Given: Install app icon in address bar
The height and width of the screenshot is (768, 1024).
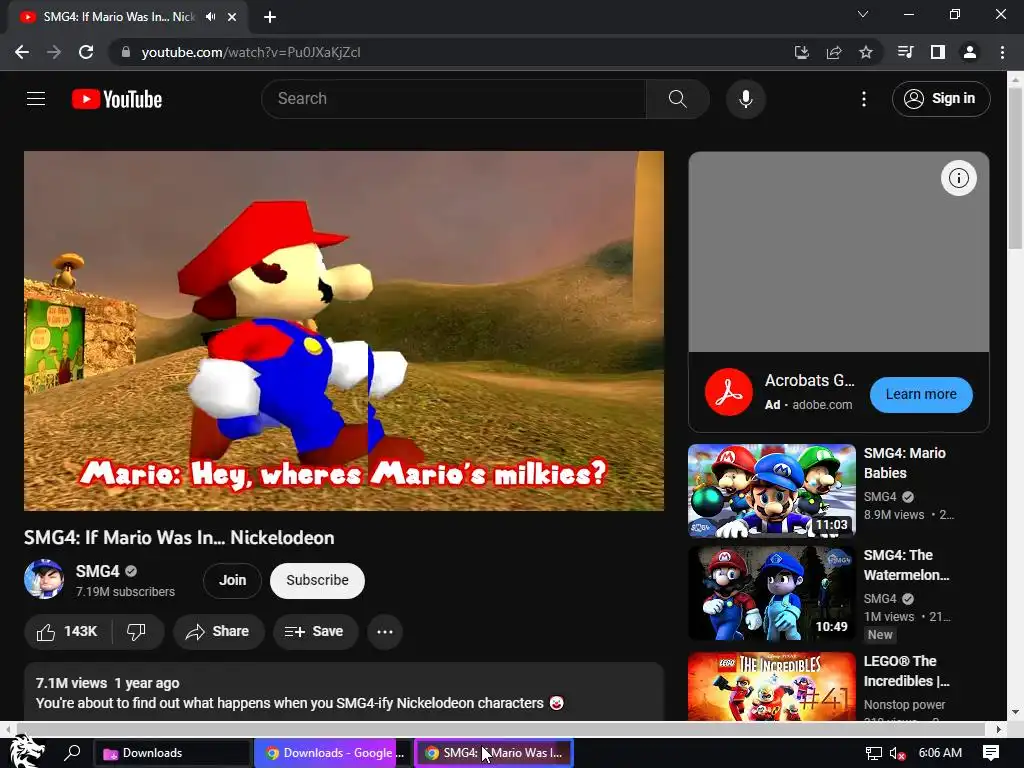Looking at the screenshot, I should pos(801,52).
